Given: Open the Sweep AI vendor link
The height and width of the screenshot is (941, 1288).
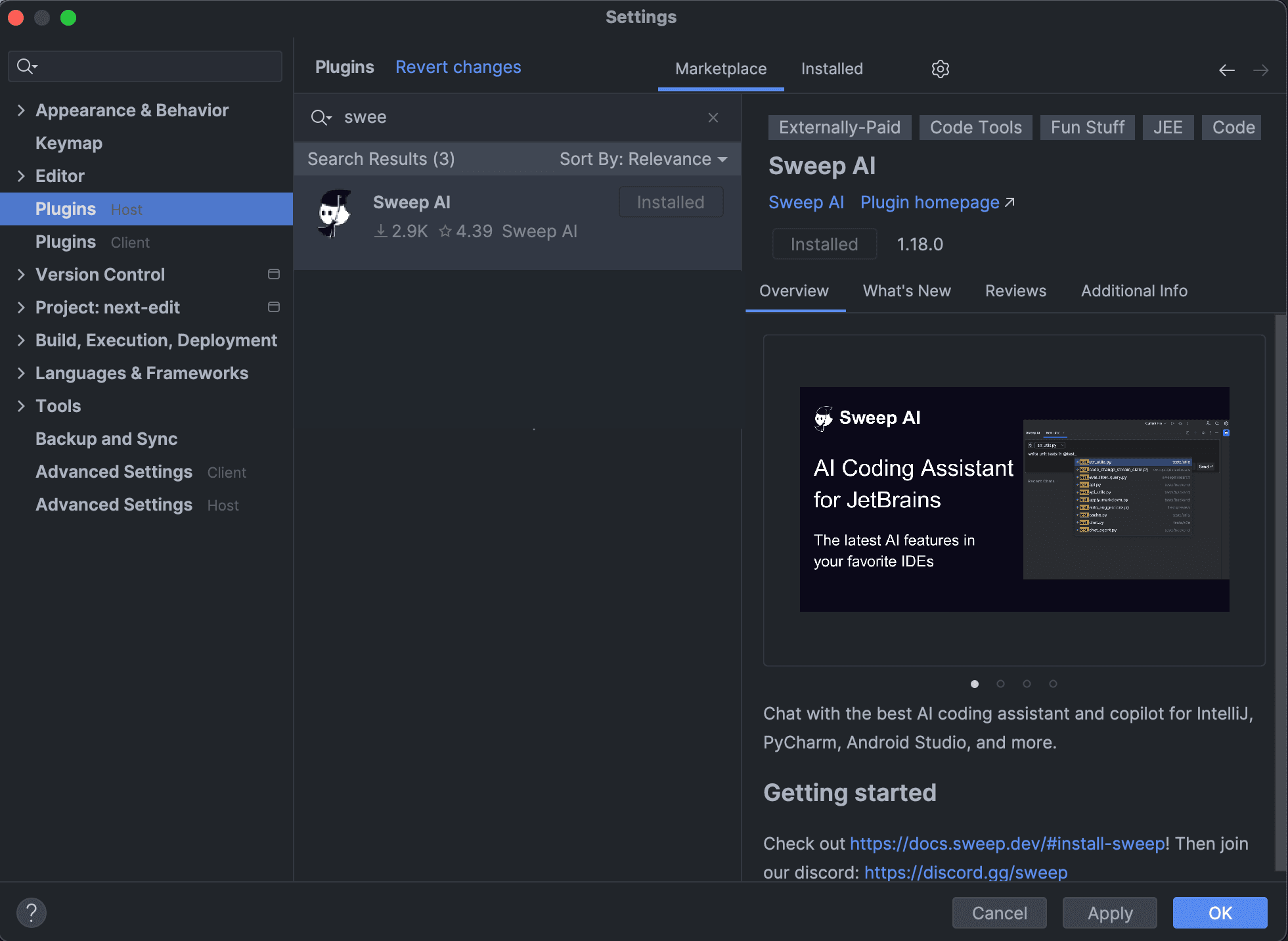Looking at the screenshot, I should point(806,202).
